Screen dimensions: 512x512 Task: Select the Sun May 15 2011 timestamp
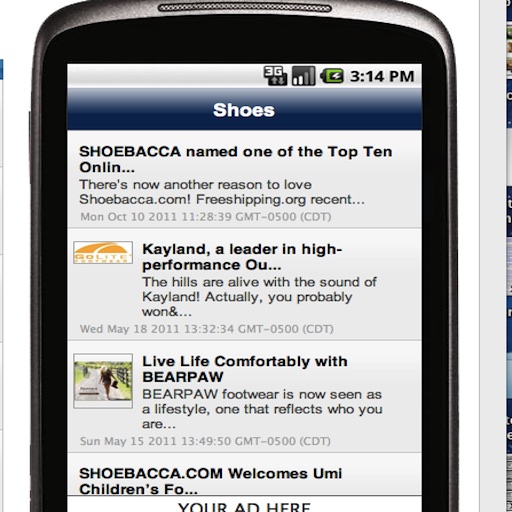click(205, 441)
